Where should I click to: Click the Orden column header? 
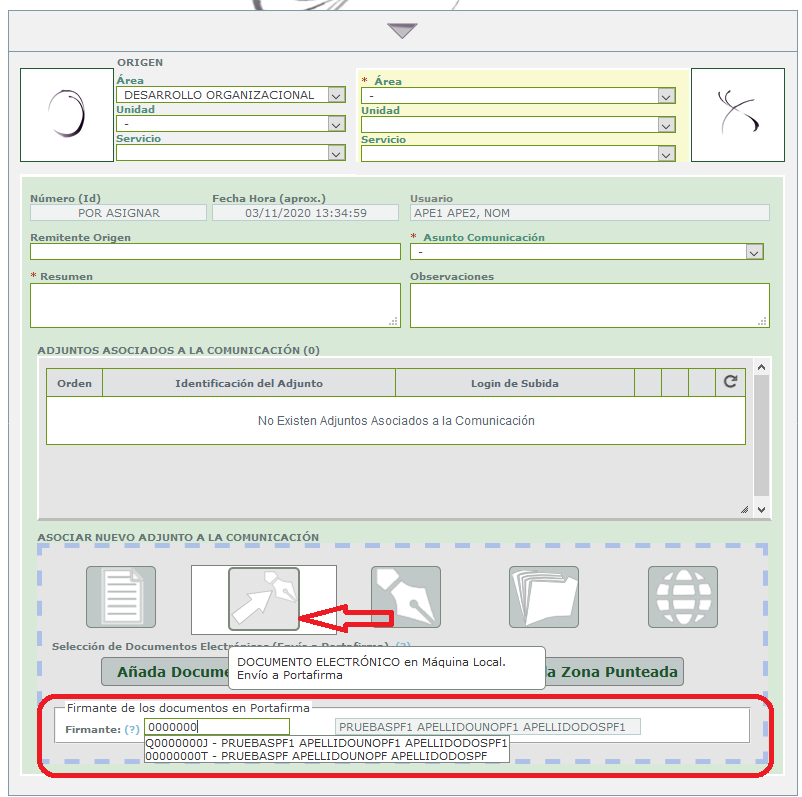click(75, 383)
